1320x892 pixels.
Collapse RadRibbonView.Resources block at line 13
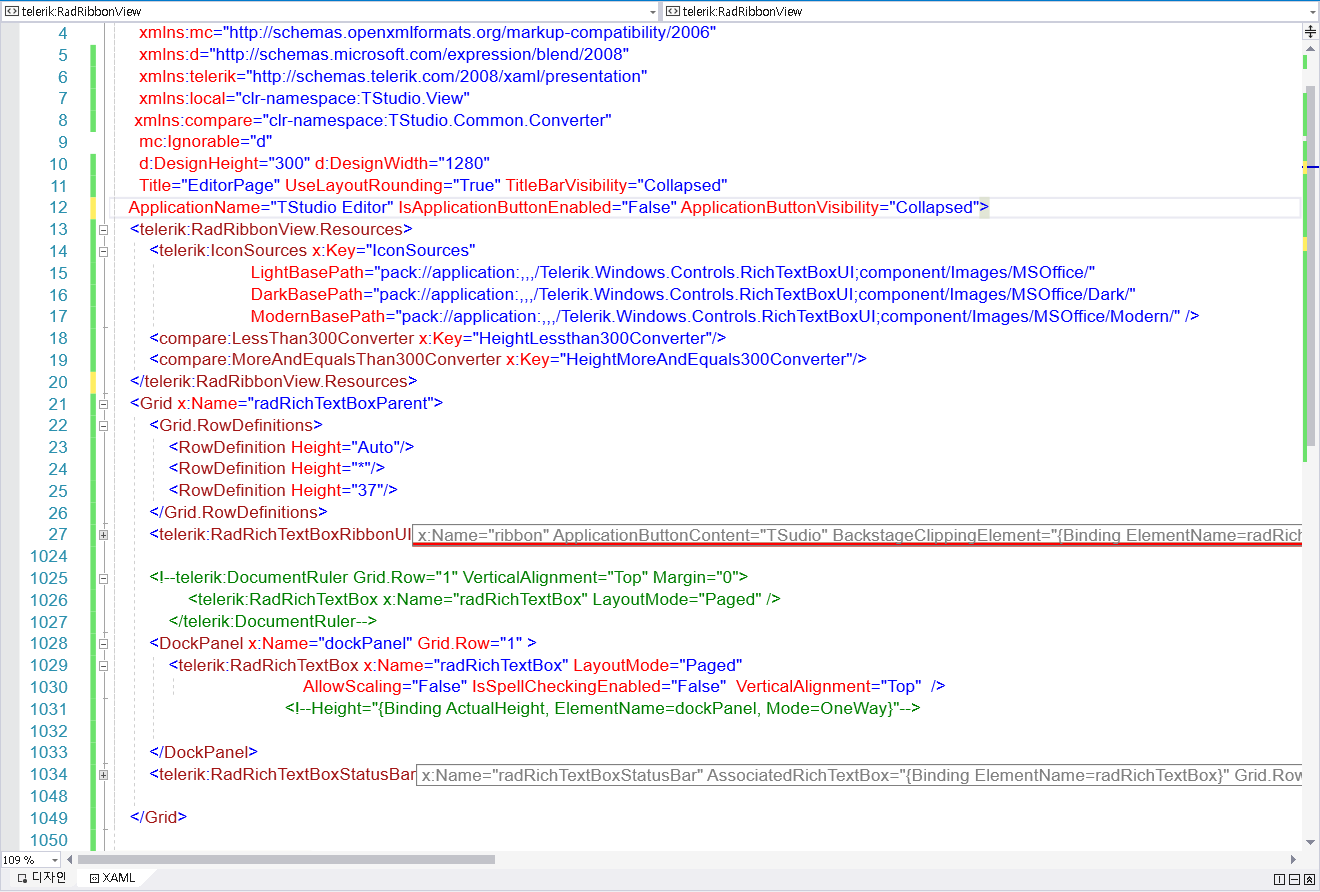click(104, 229)
